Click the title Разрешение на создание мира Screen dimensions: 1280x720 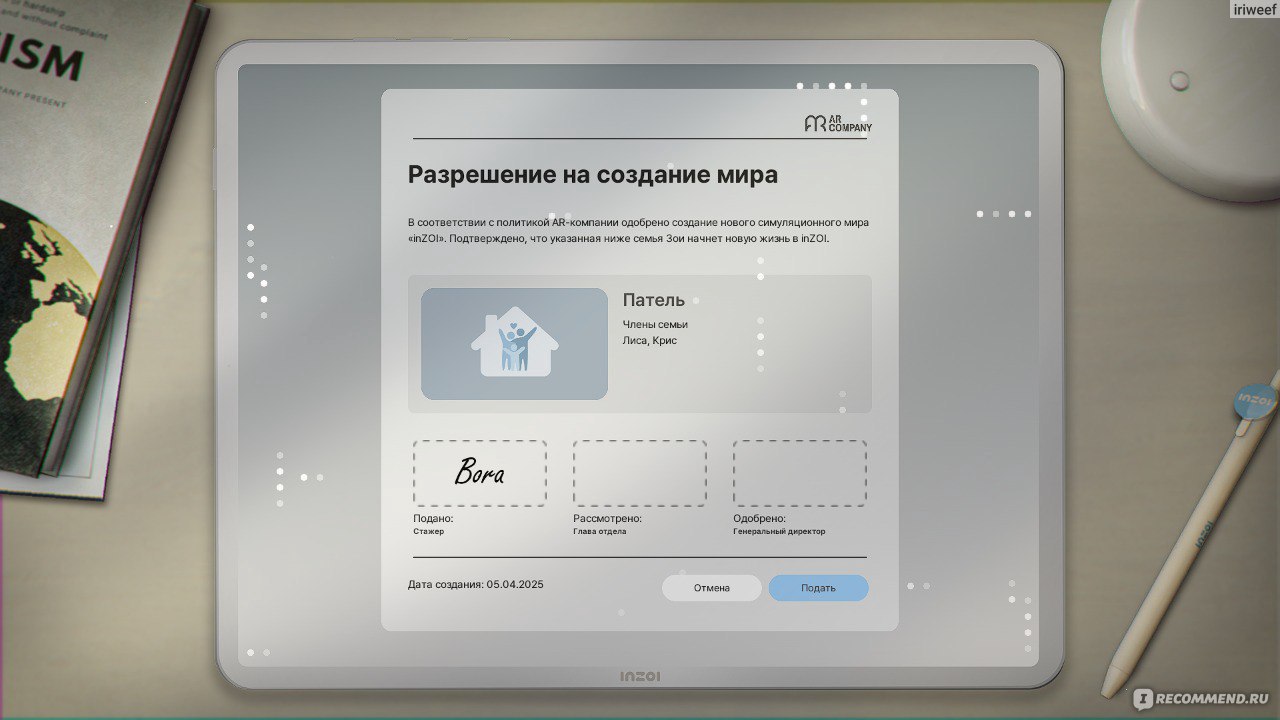(593, 174)
